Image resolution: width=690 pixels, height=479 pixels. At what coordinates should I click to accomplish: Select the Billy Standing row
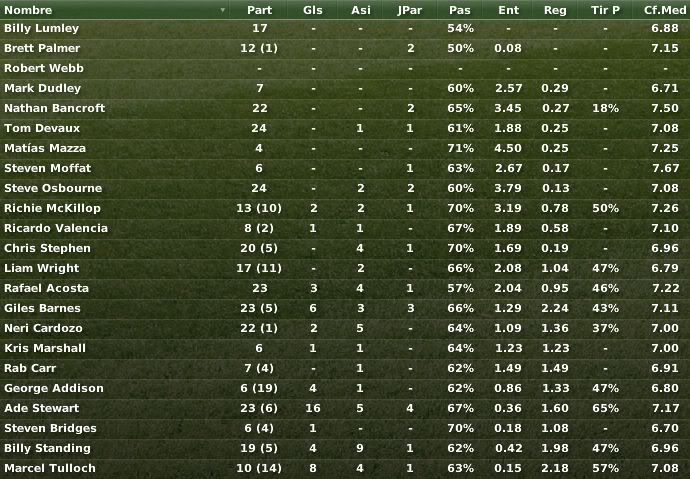[x=345, y=448]
